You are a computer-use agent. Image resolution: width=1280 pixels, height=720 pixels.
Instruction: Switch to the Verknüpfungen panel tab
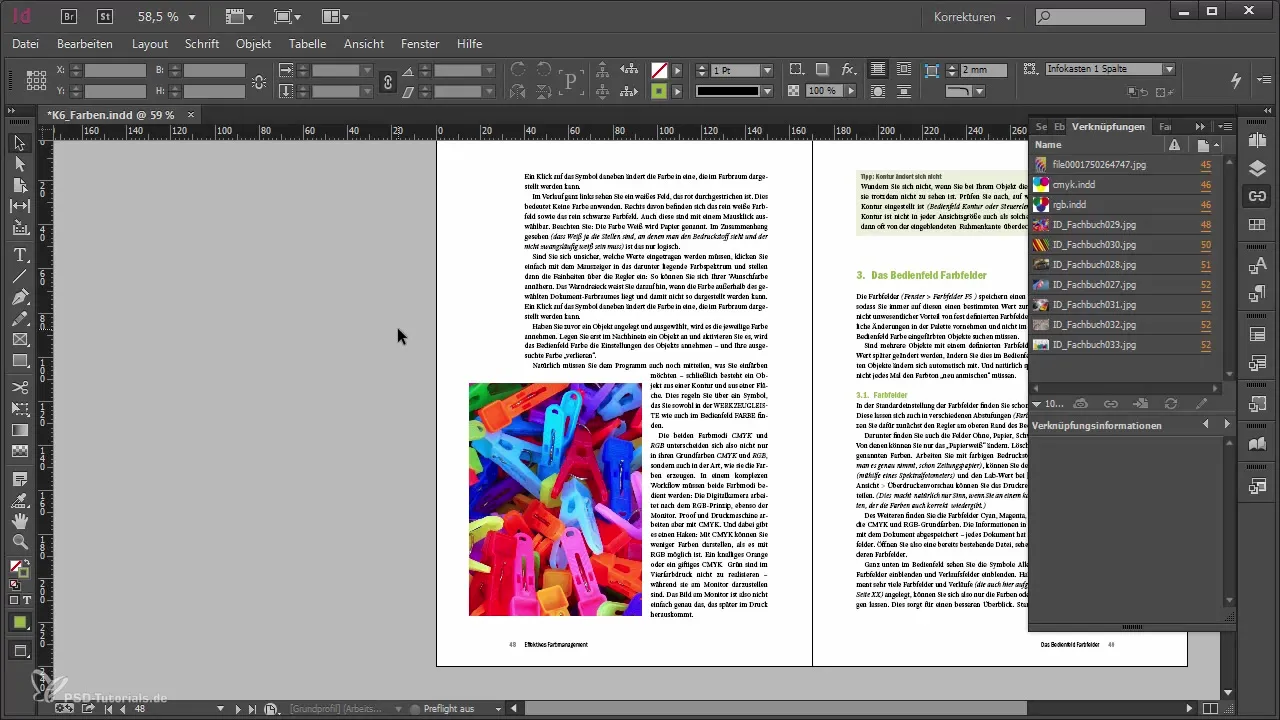(x=1108, y=127)
